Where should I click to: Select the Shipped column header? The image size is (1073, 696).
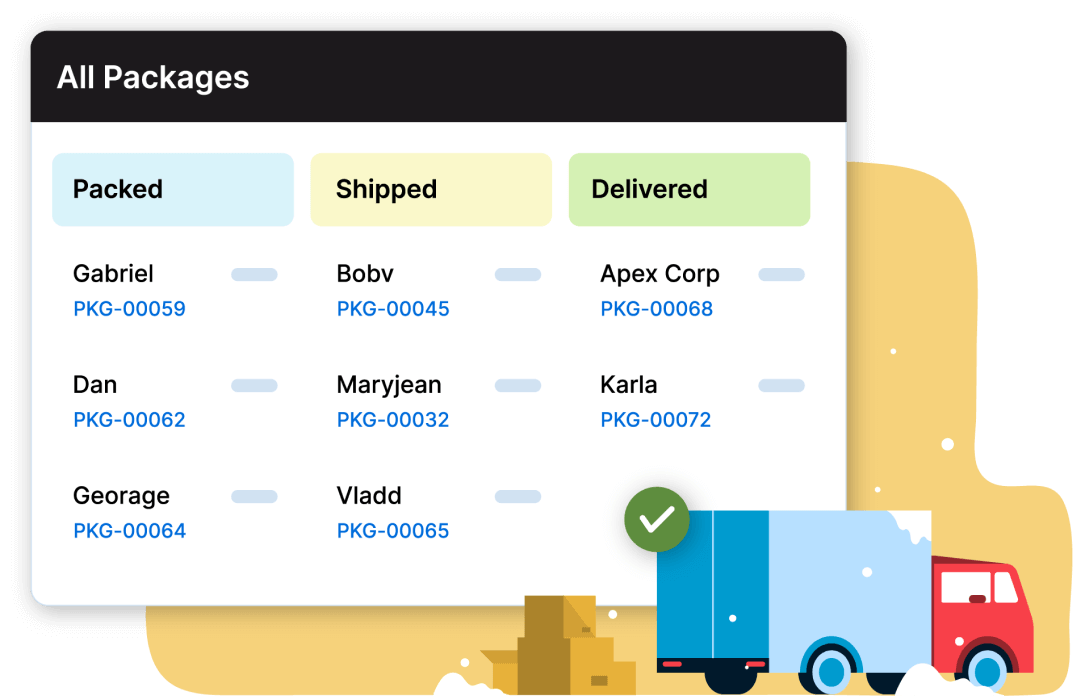[431, 190]
